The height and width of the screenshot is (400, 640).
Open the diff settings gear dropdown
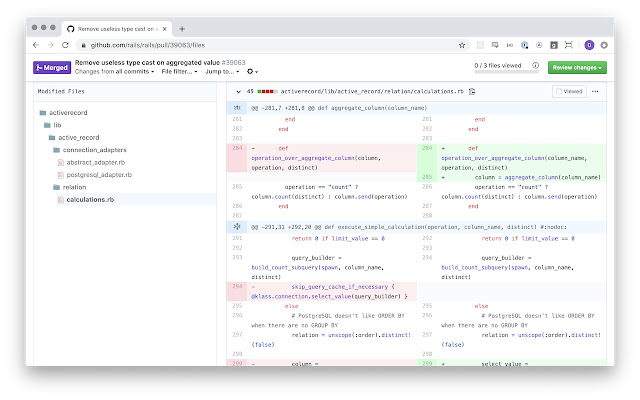[253, 72]
